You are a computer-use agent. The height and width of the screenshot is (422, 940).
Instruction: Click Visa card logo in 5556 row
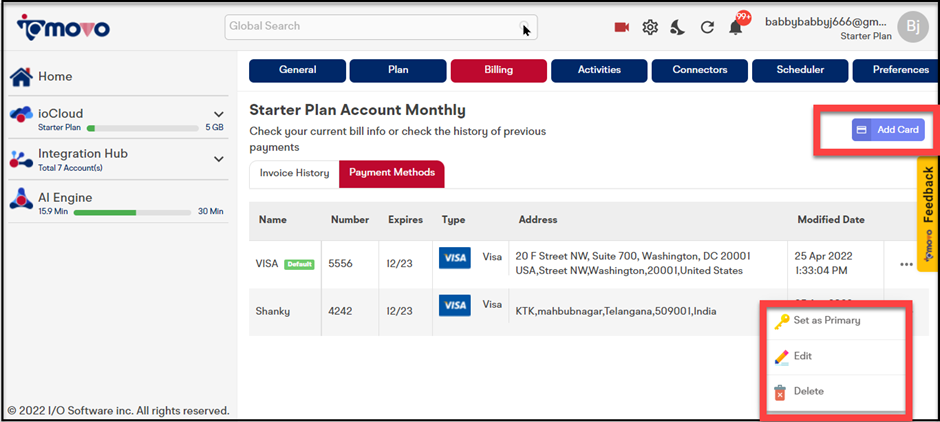(455, 257)
